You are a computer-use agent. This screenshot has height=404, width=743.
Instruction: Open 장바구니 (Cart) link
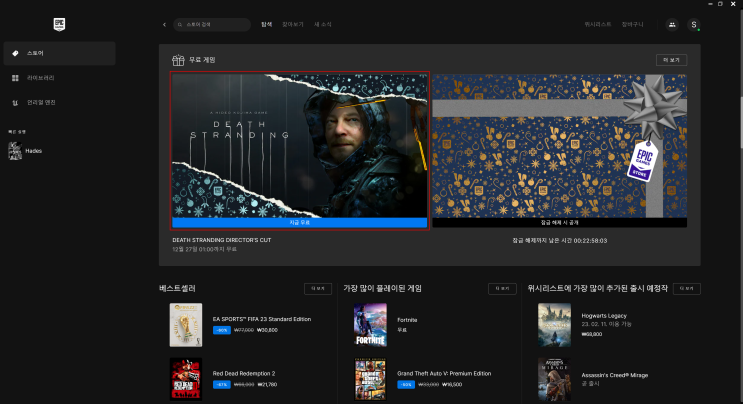[633, 25]
